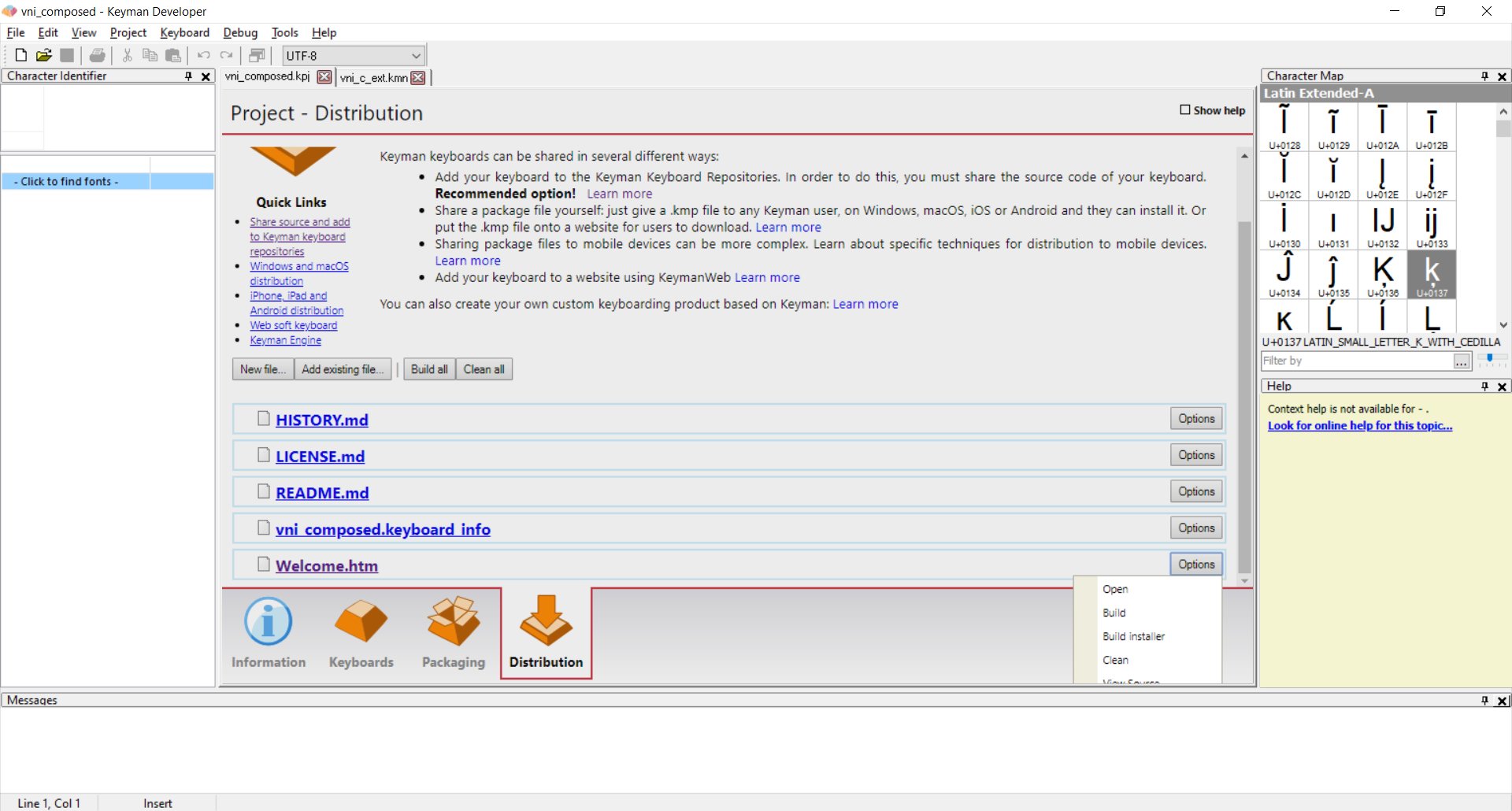This screenshot has height=811, width=1512.
Task: Click the filter ellipsis button in Character Map
Action: coord(1462,361)
